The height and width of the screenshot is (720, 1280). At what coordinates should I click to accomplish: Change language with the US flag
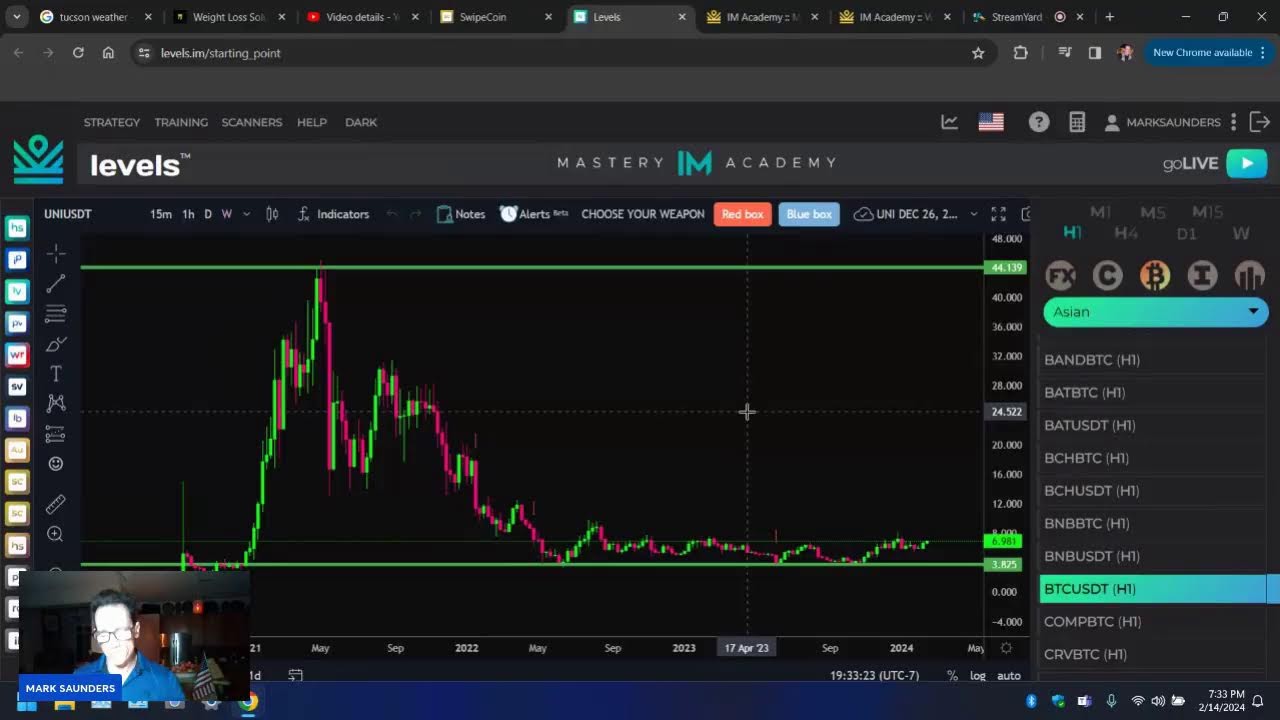(991, 122)
